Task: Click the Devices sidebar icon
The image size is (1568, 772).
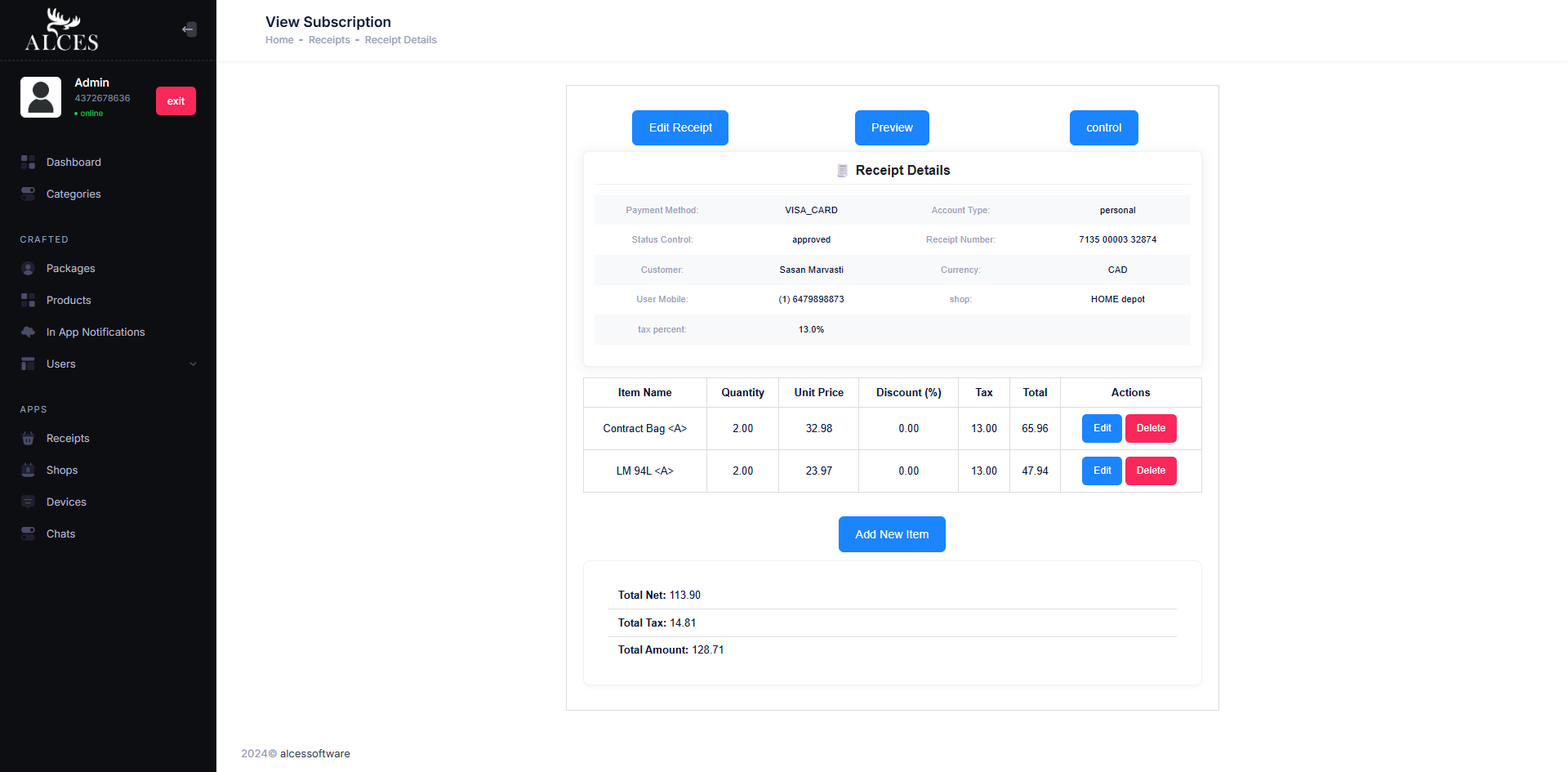Action: (x=28, y=502)
